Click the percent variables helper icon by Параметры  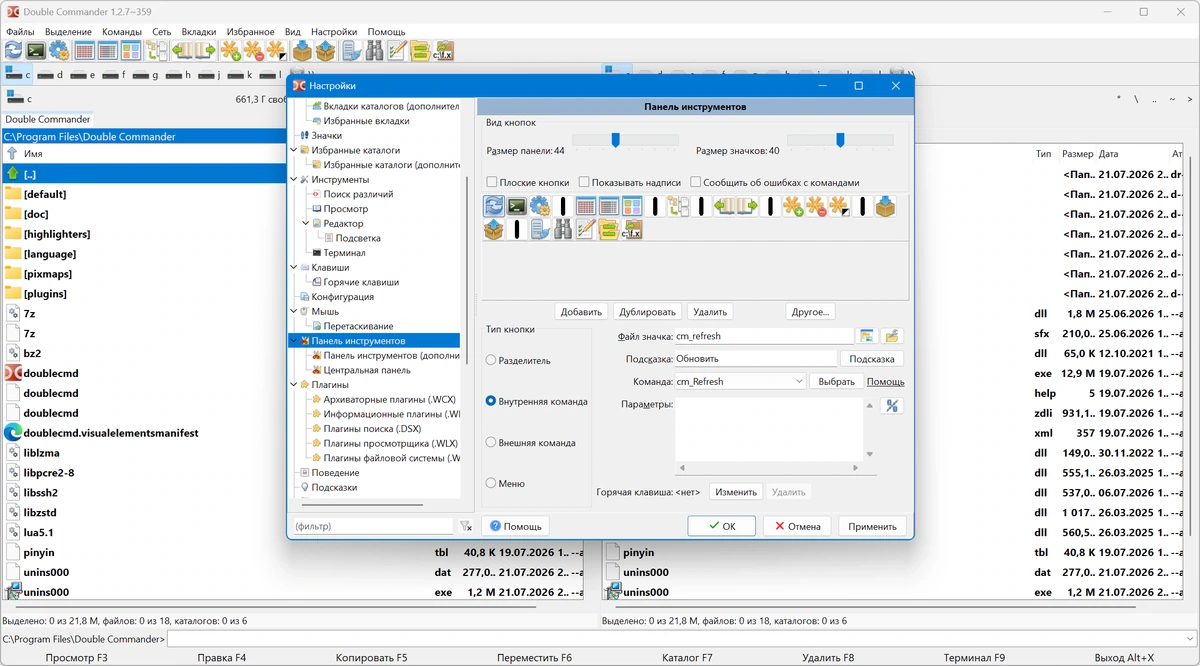coord(892,406)
